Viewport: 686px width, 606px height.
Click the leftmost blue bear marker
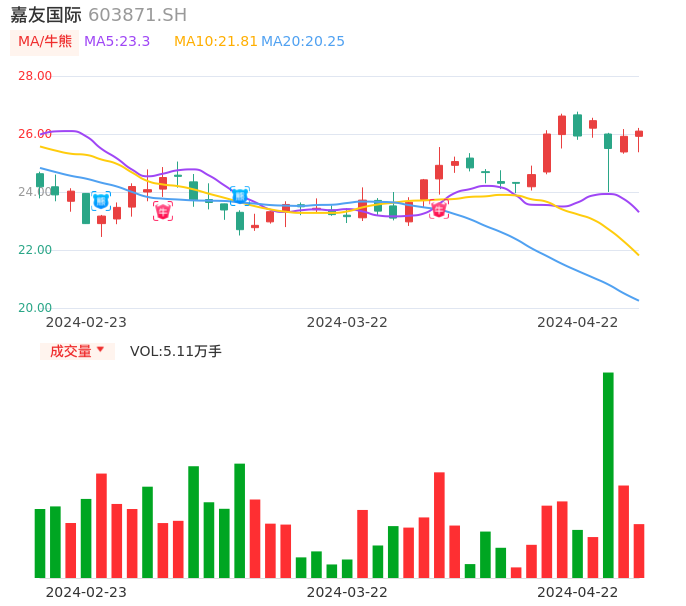pyautogui.click(x=101, y=201)
